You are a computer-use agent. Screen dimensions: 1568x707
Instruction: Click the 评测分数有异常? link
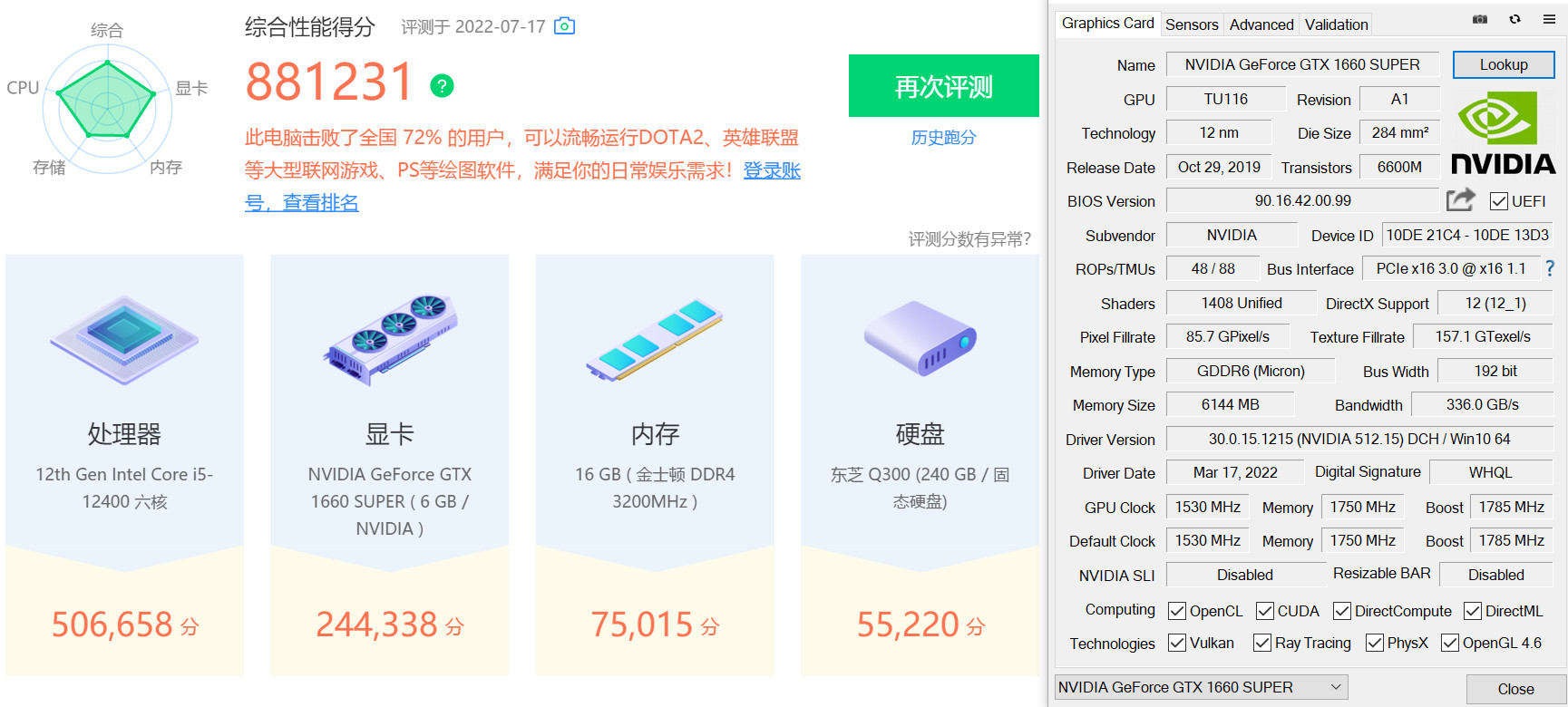pyautogui.click(x=969, y=239)
